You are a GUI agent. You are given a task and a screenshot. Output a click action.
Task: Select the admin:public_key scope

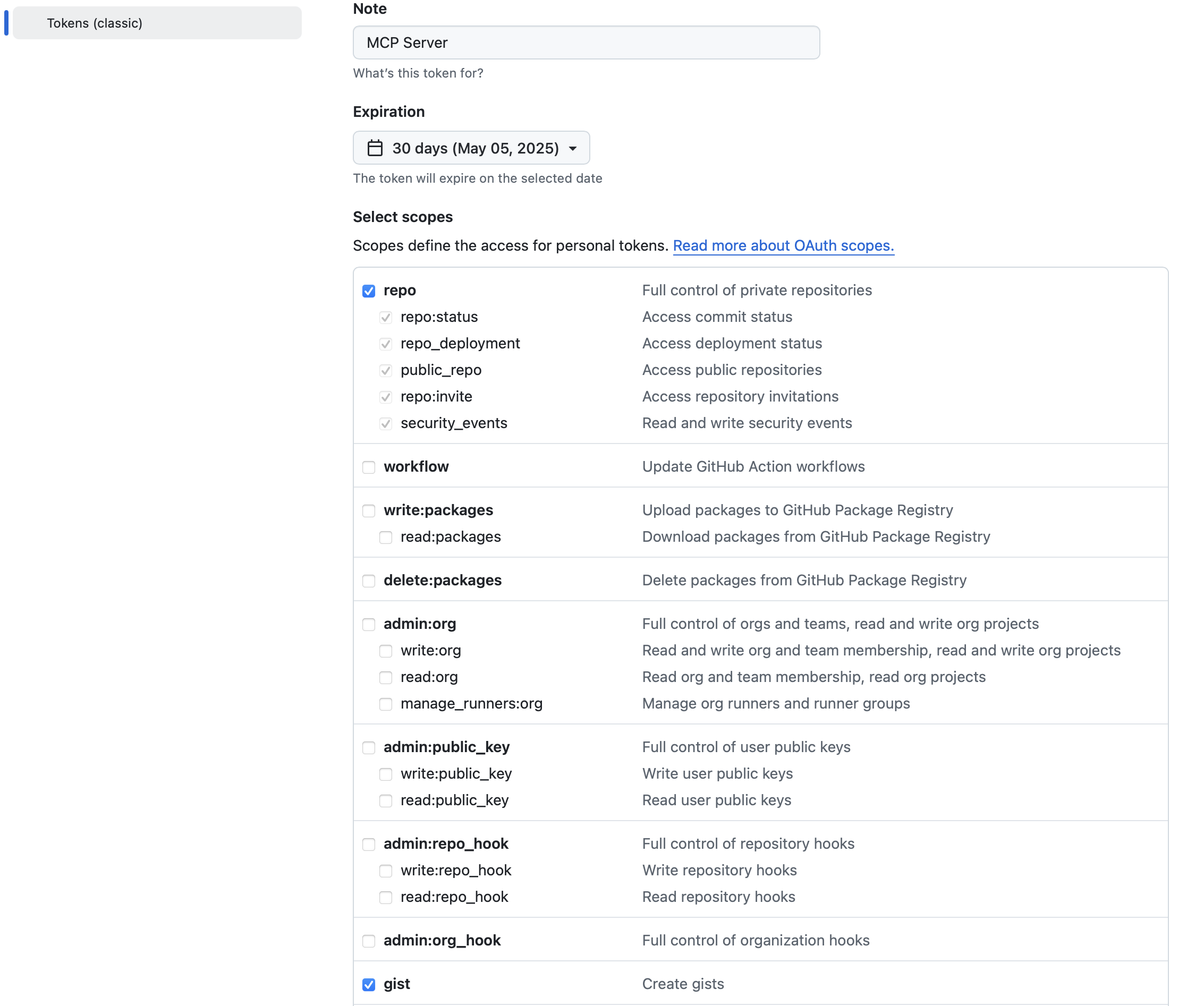369,747
